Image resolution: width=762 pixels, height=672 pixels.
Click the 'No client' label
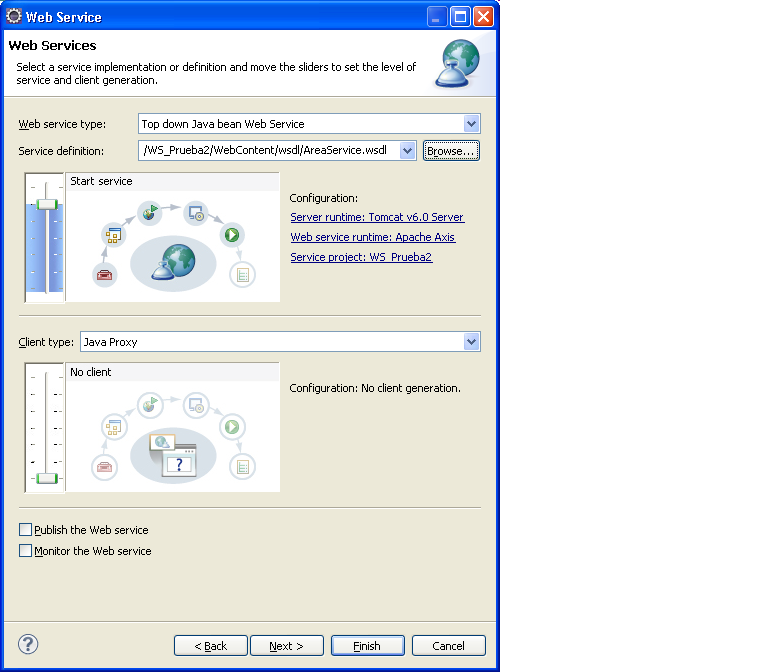[x=90, y=372]
